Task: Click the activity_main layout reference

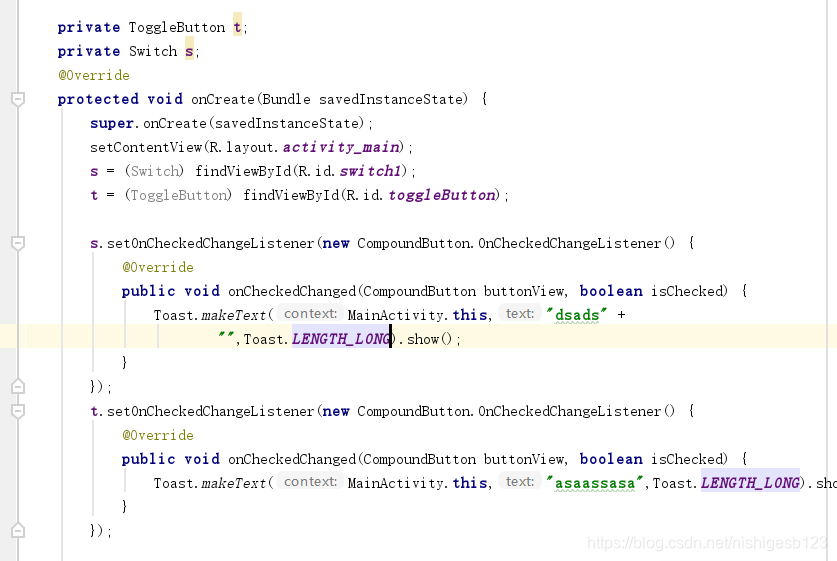Action: pyautogui.click(x=341, y=147)
